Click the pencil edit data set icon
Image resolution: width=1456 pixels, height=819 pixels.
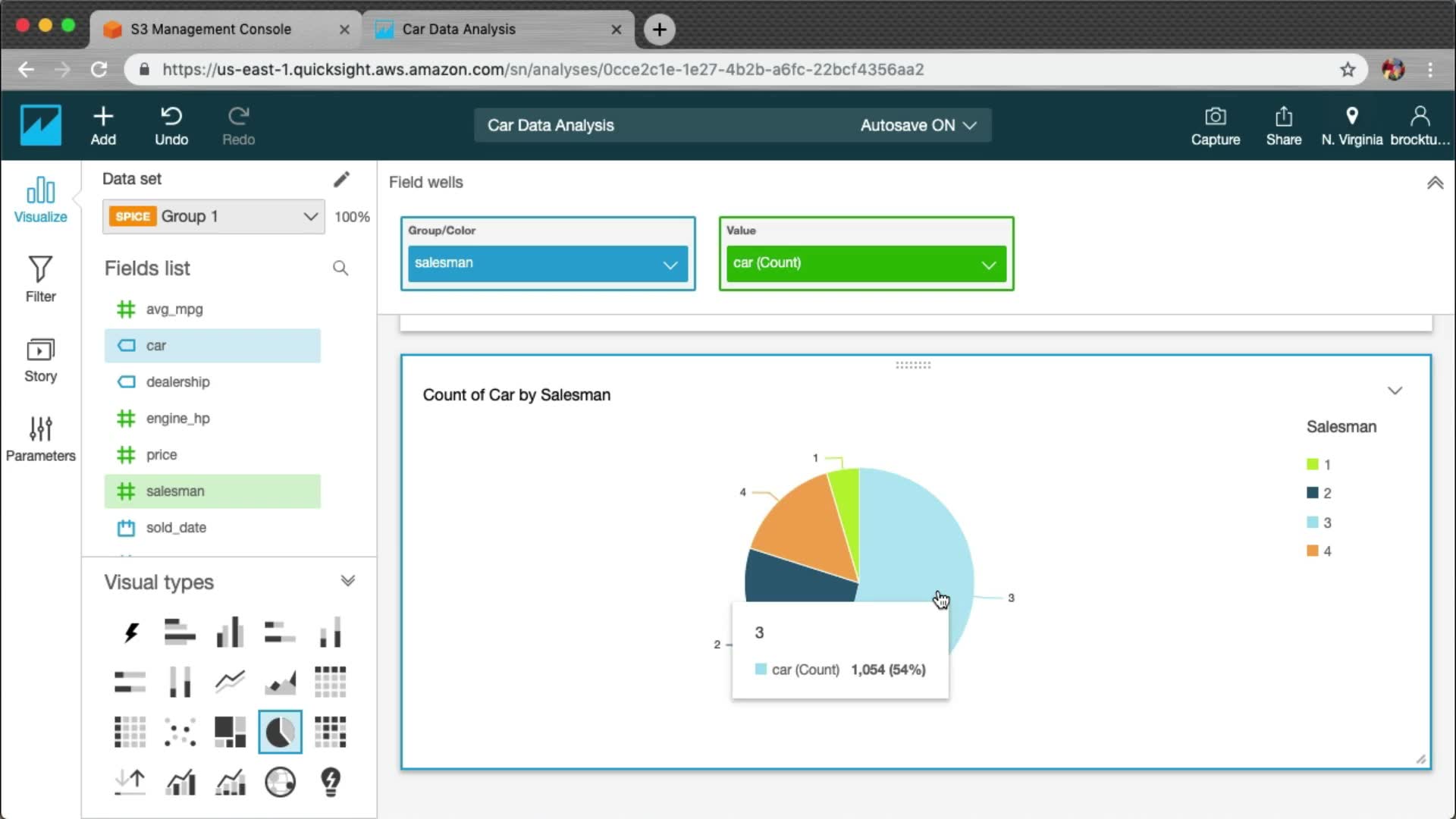click(x=341, y=179)
